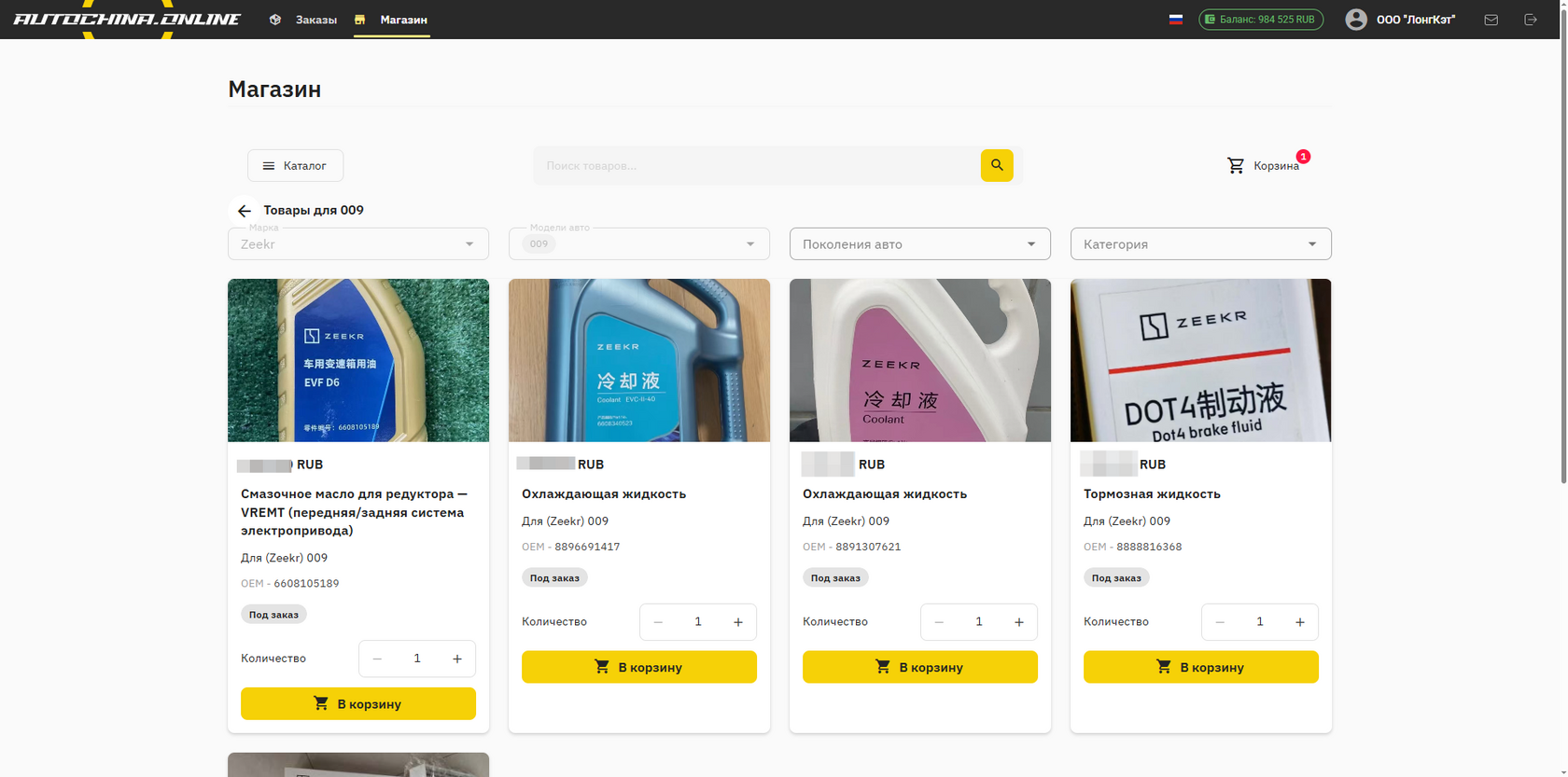Increase quantity for coolant OEM 8896691417

[738, 622]
